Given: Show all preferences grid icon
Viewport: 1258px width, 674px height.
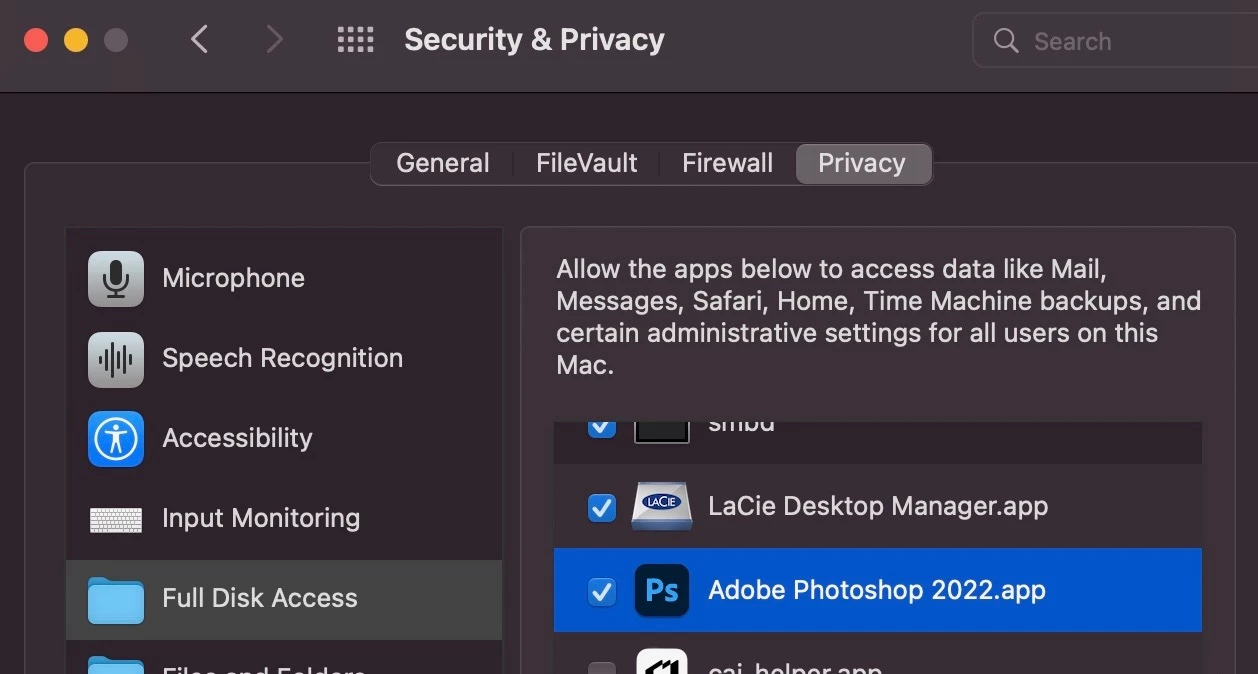Looking at the screenshot, I should tap(355, 40).
